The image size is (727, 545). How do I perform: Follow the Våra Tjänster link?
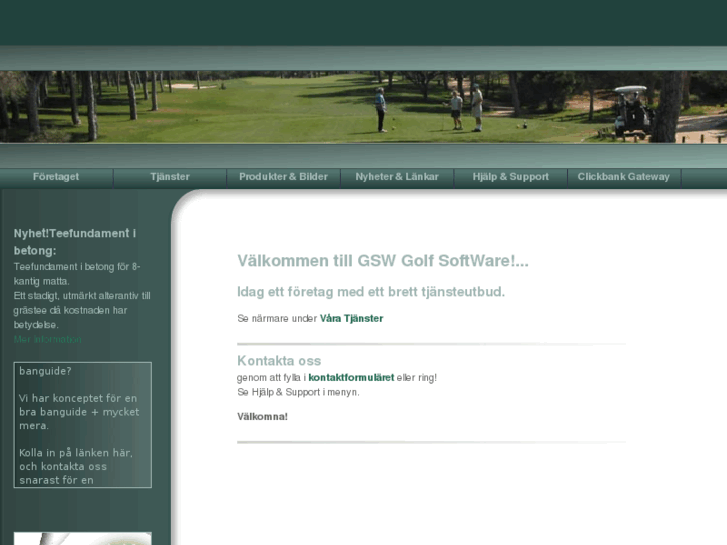click(351, 319)
